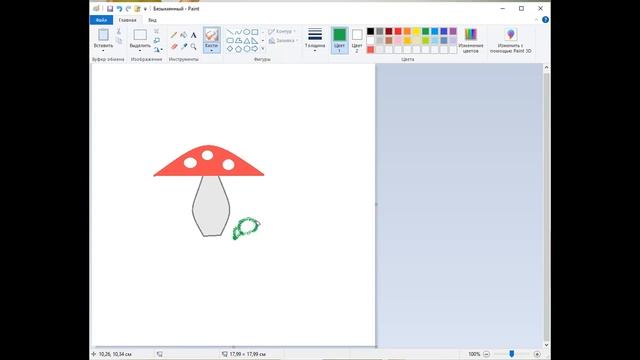Click vertical scrollbar up arrow

[x=547, y=67]
